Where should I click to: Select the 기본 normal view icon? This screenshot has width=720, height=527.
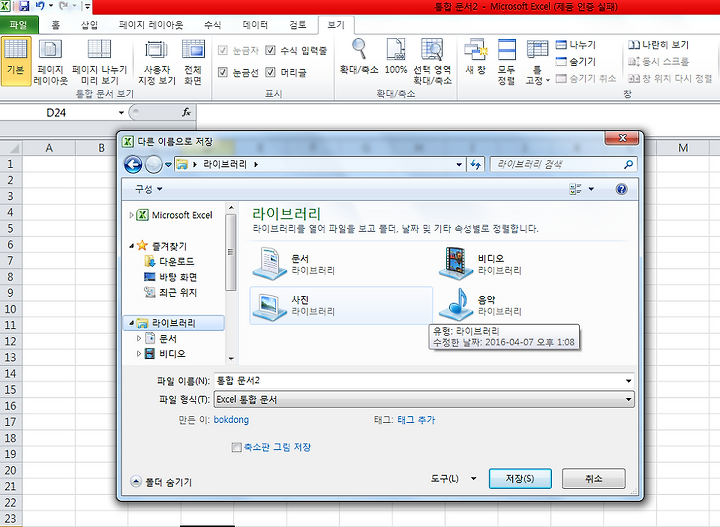click(16, 61)
